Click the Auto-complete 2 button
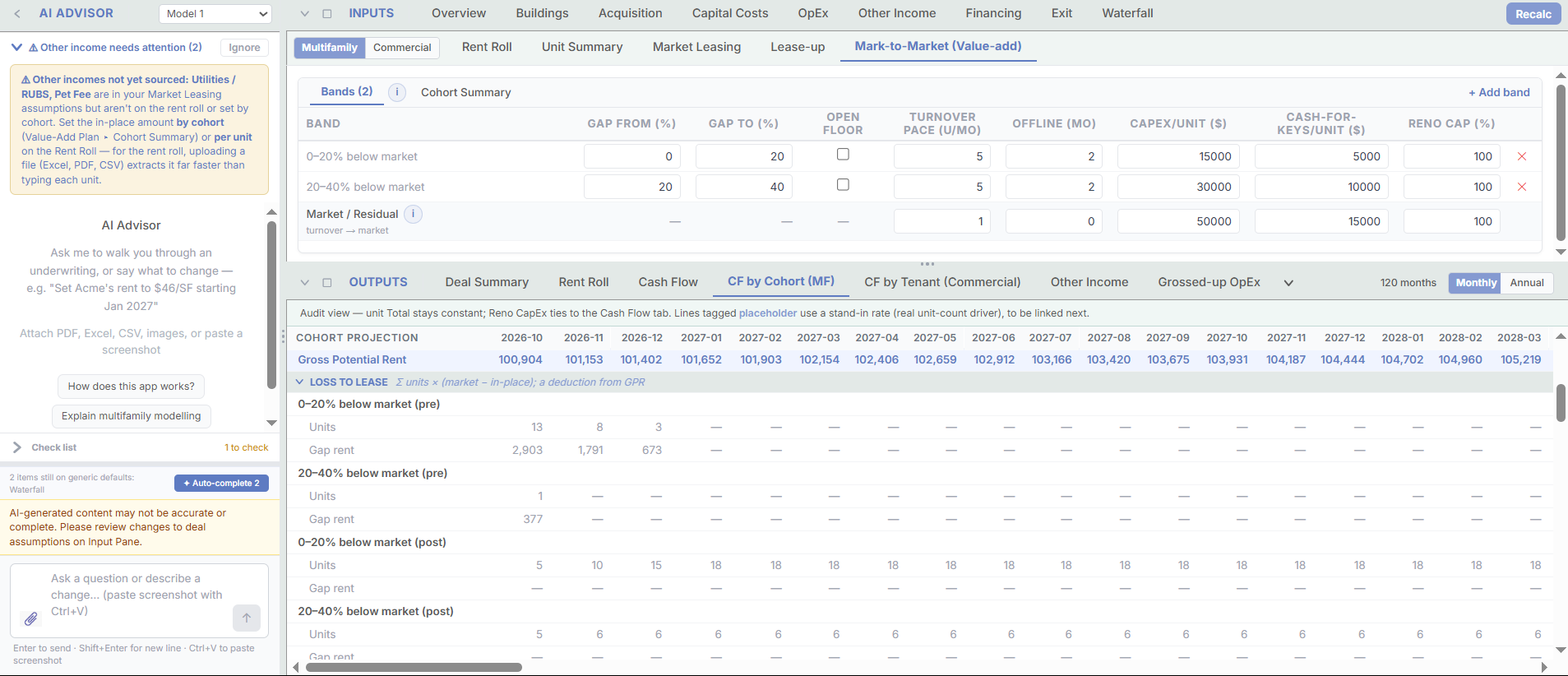This screenshot has width=1568, height=676. 221,484
